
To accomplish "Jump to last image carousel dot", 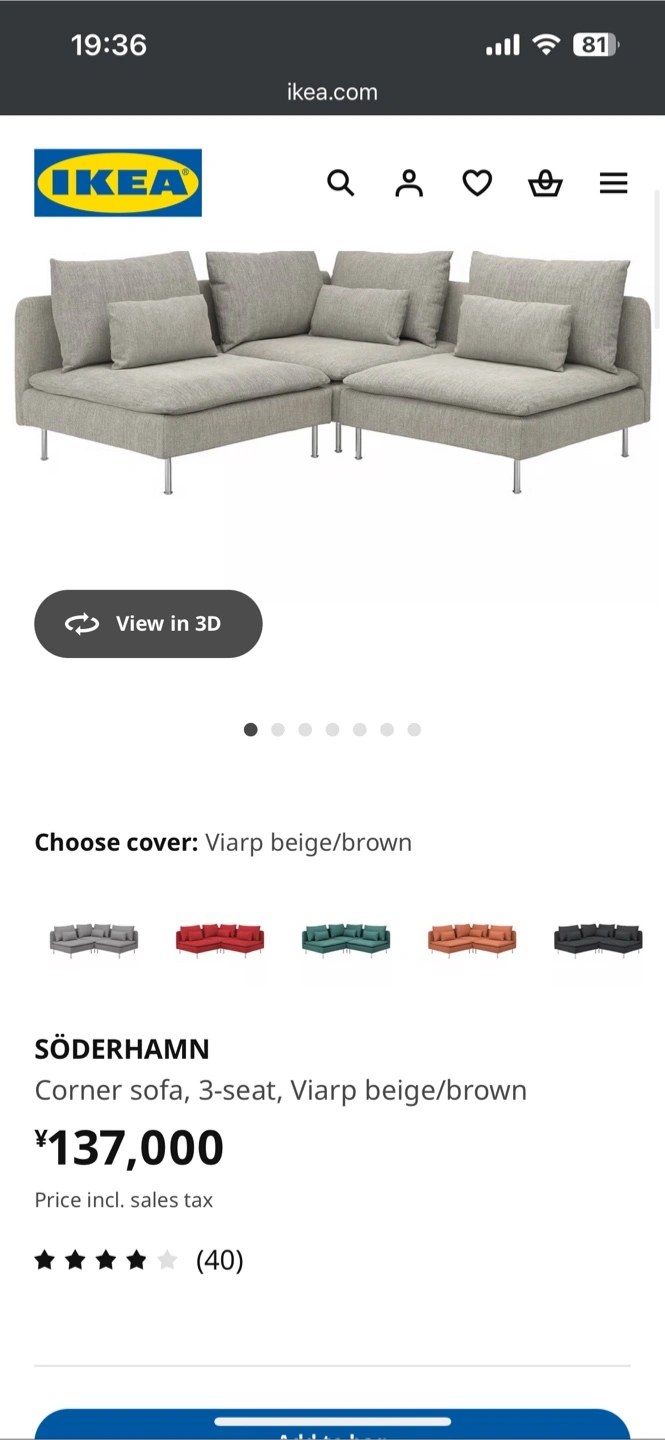I will pyautogui.click(x=414, y=730).
